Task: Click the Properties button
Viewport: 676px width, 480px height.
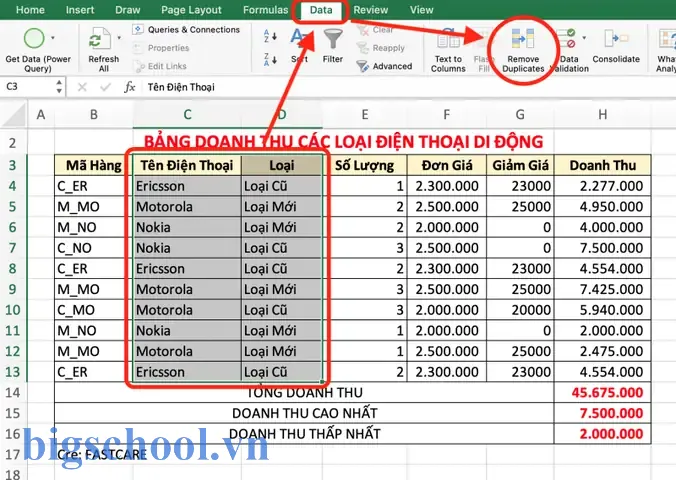Action: pyautogui.click(x=161, y=48)
